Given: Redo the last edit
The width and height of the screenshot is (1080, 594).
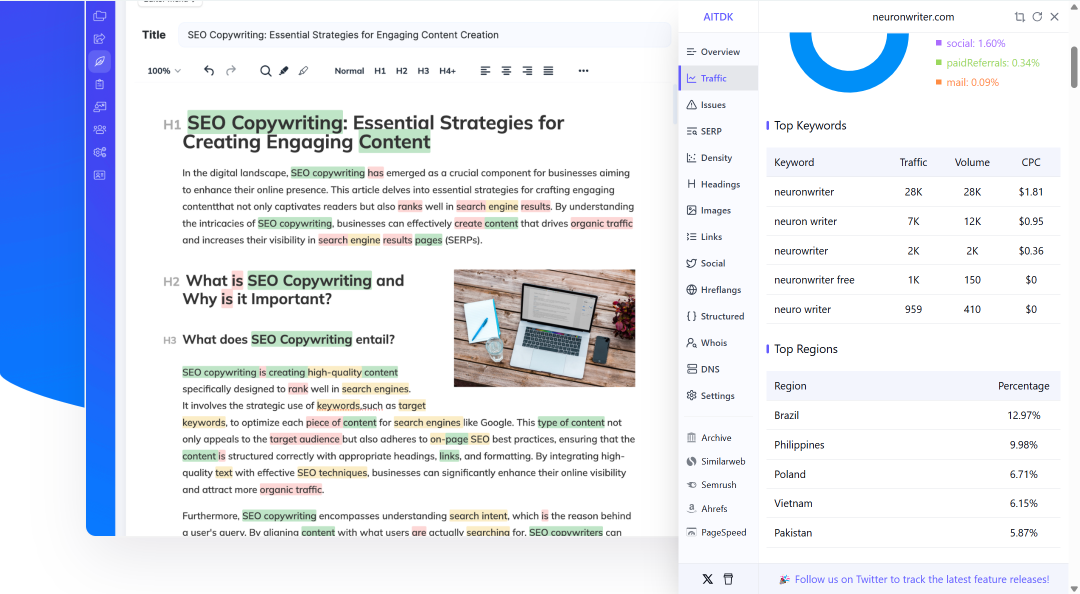Looking at the screenshot, I should (231, 70).
